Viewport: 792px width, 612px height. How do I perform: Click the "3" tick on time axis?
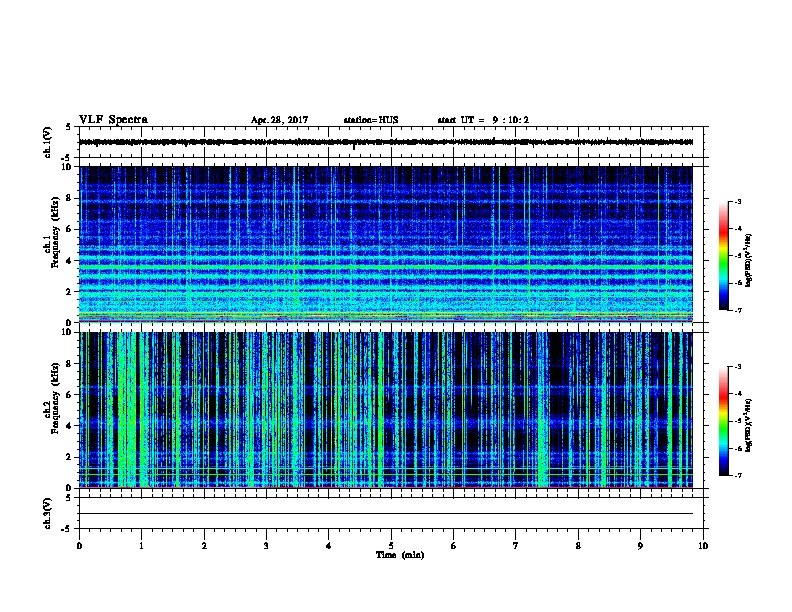(266, 545)
